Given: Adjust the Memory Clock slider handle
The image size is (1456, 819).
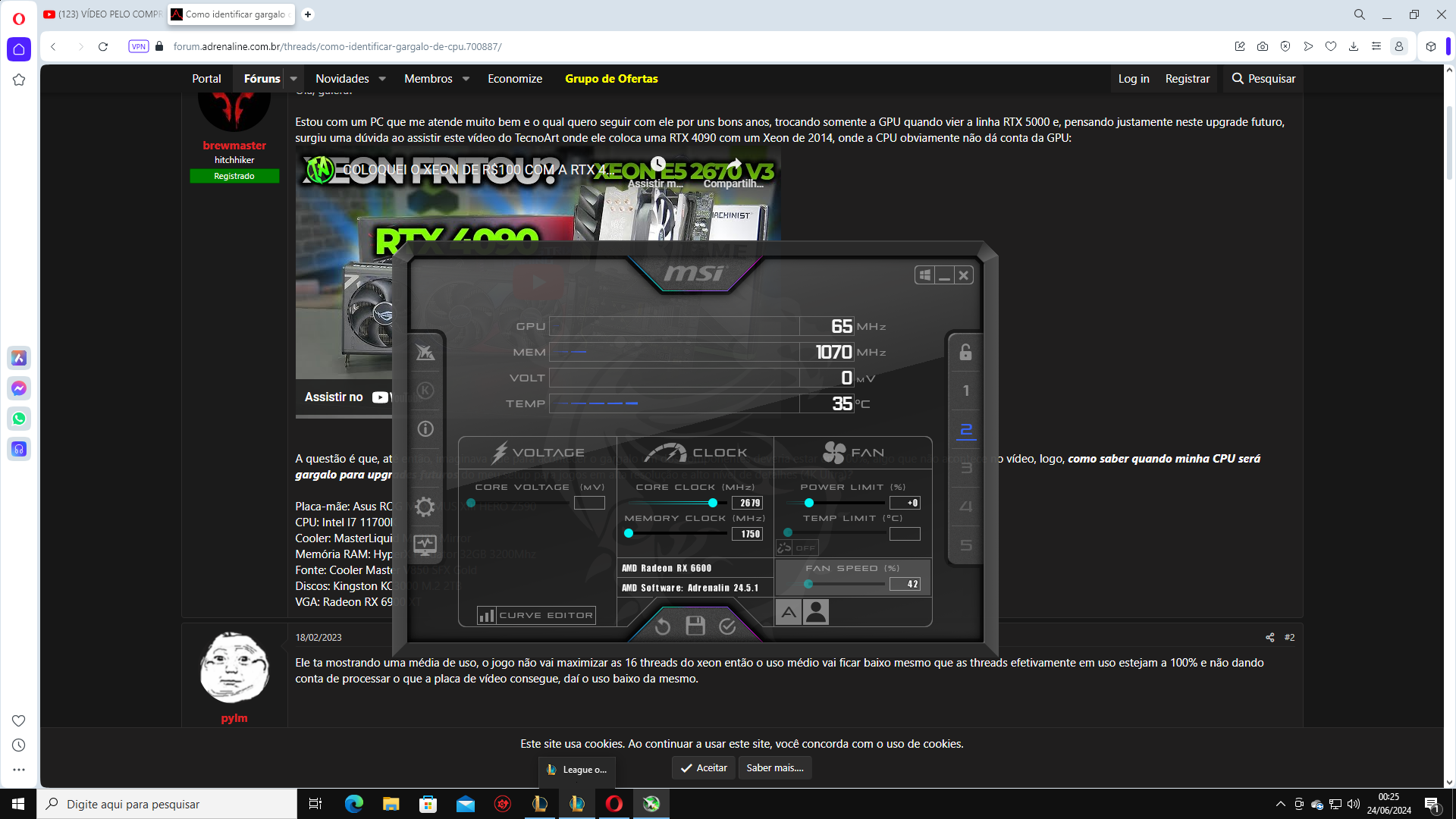Looking at the screenshot, I should 629,534.
